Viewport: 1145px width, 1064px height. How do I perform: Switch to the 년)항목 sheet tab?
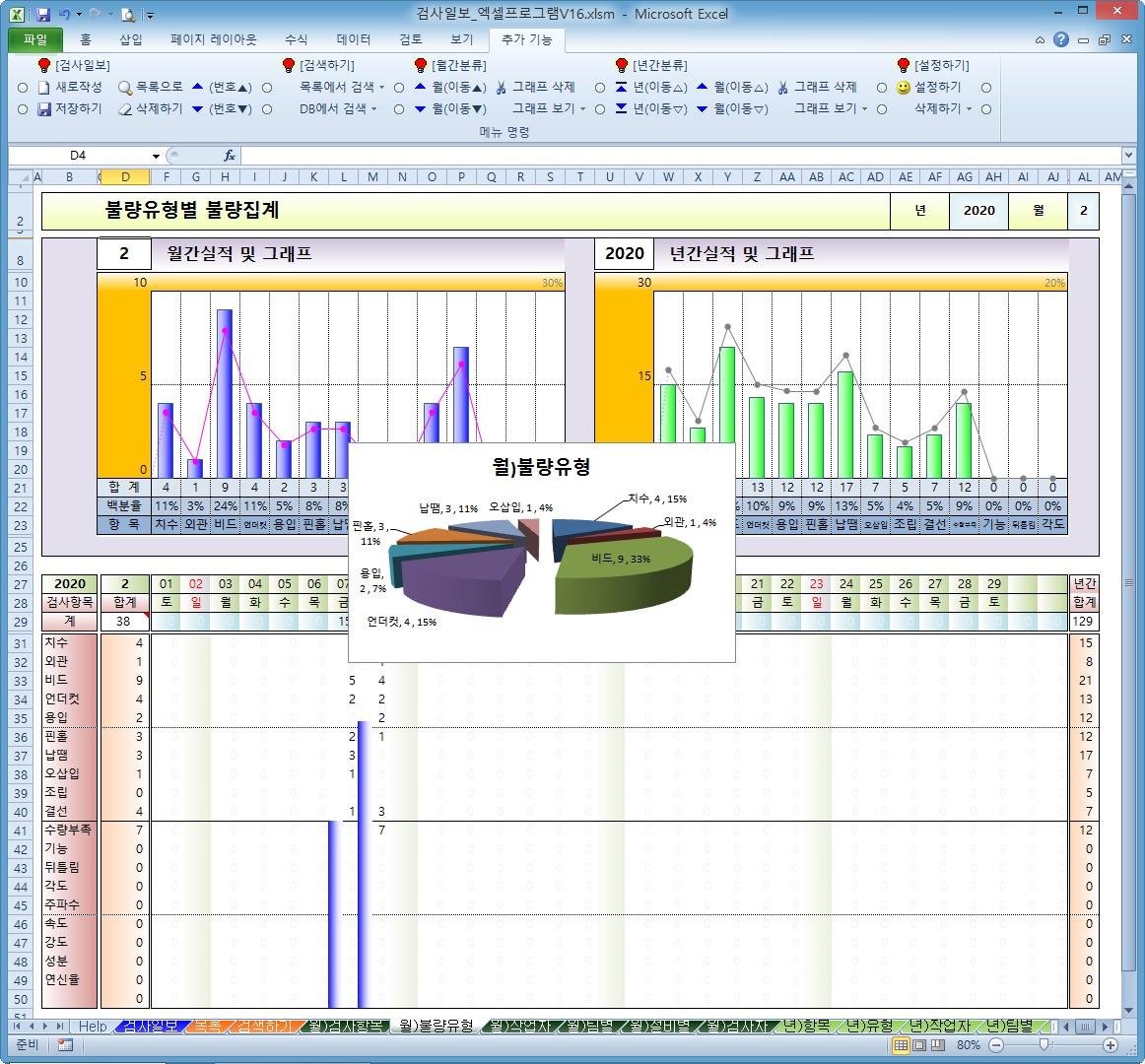[807, 1026]
